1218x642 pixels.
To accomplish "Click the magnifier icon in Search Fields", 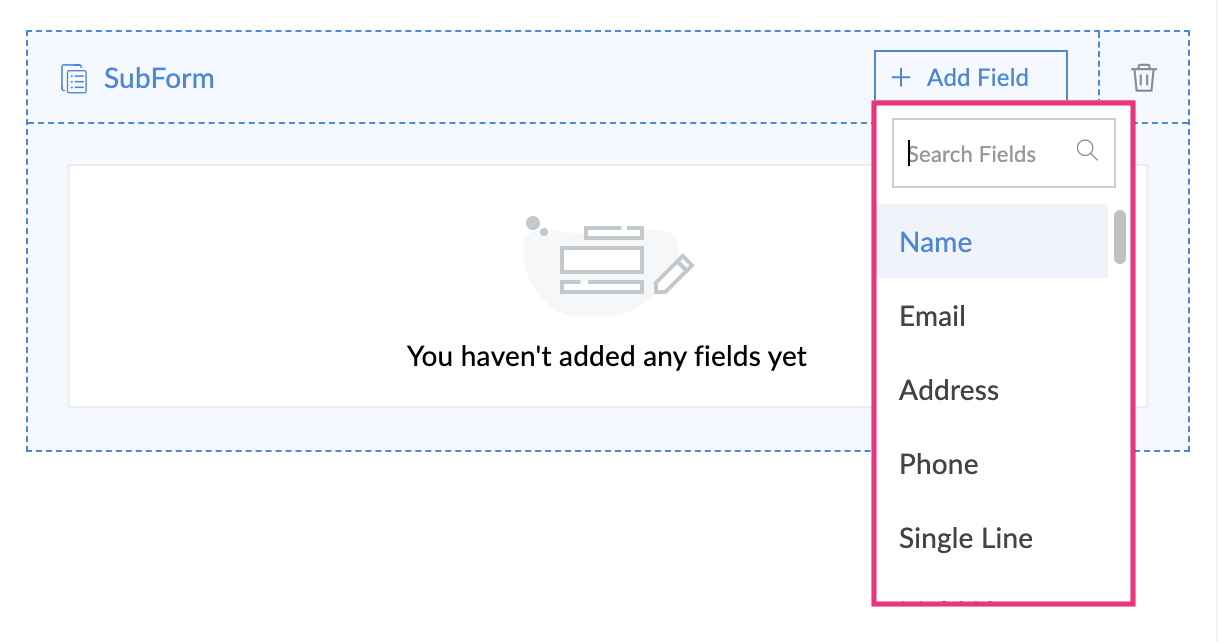I will point(1086,151).
